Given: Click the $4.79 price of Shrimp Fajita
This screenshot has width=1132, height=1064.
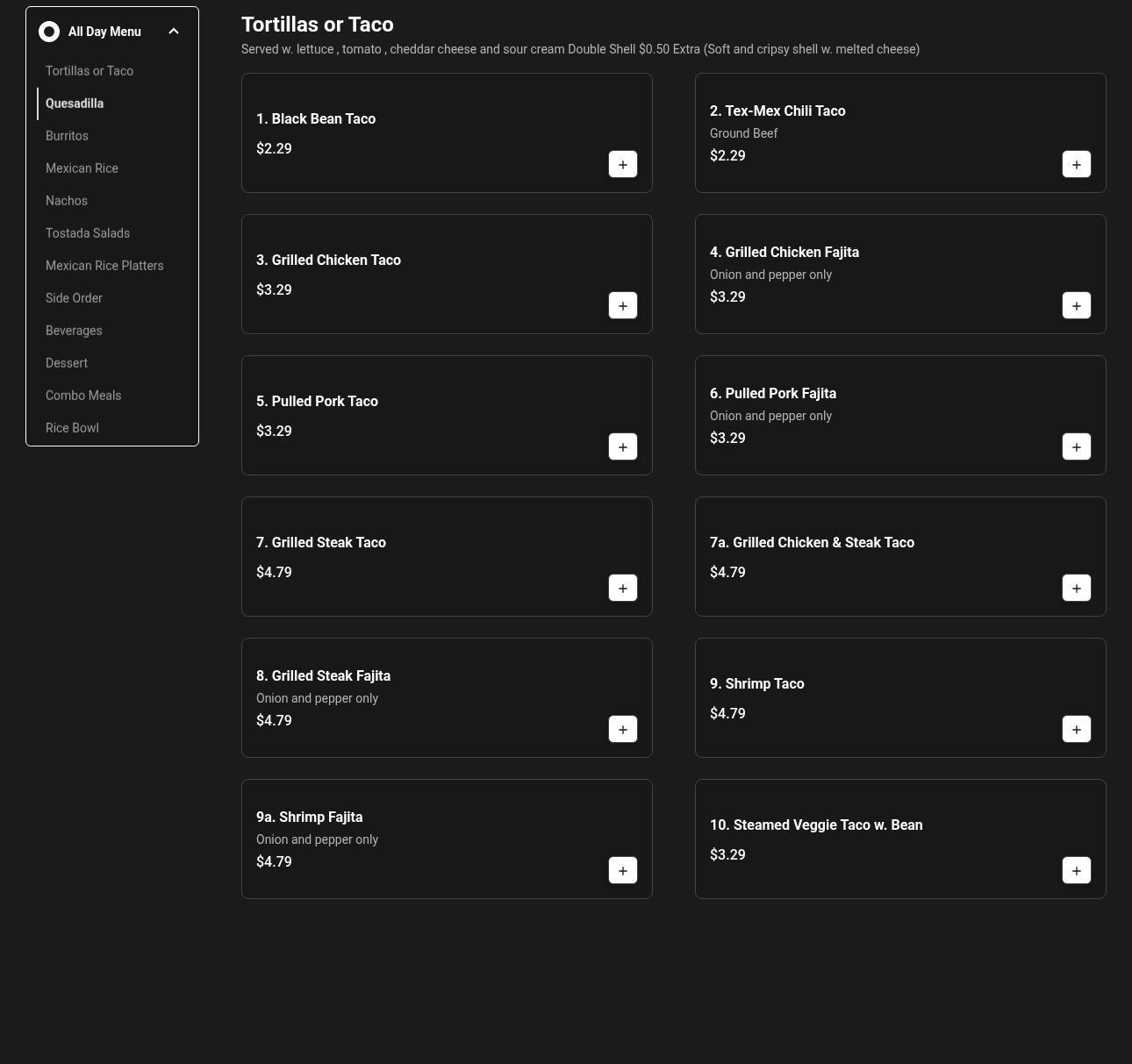Looking at the screenshot, I should pyautogui.click(x=274, y=862).
